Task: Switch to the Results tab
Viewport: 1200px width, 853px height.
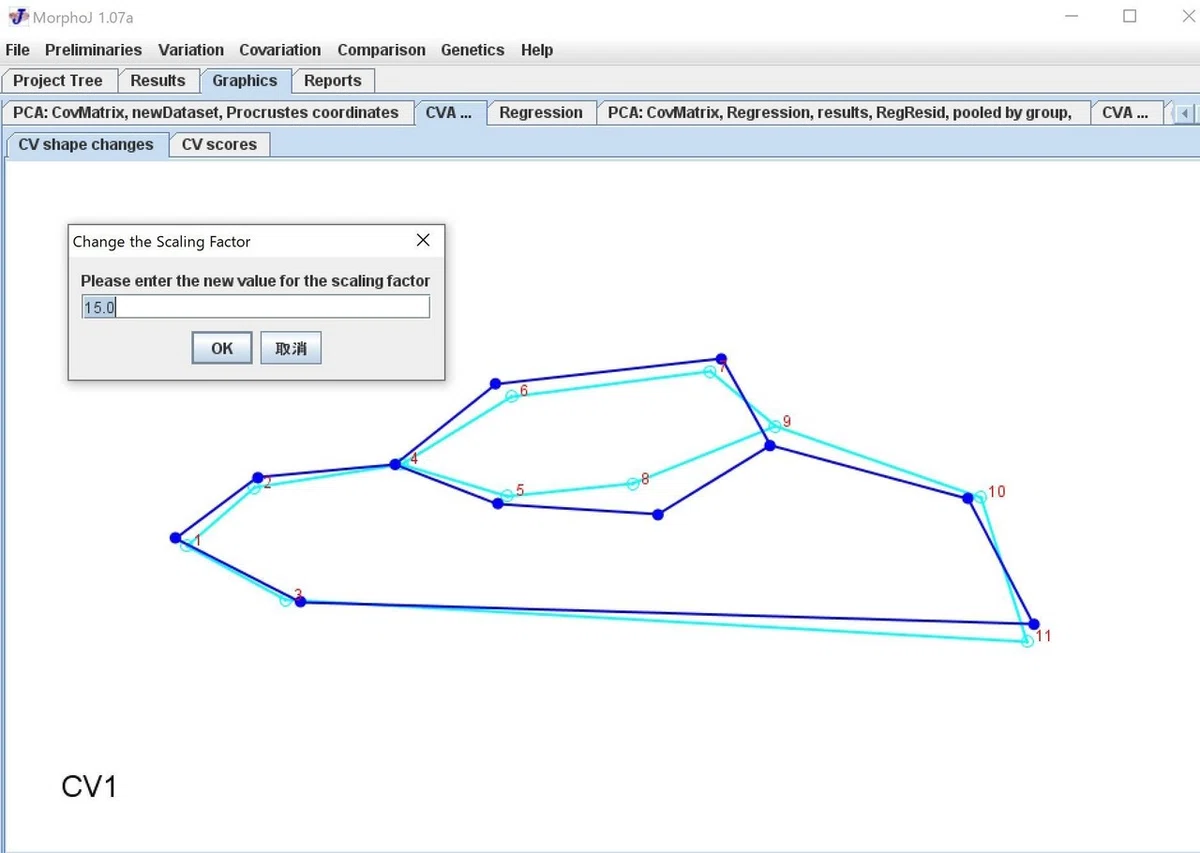Action: tap(158, 81)
